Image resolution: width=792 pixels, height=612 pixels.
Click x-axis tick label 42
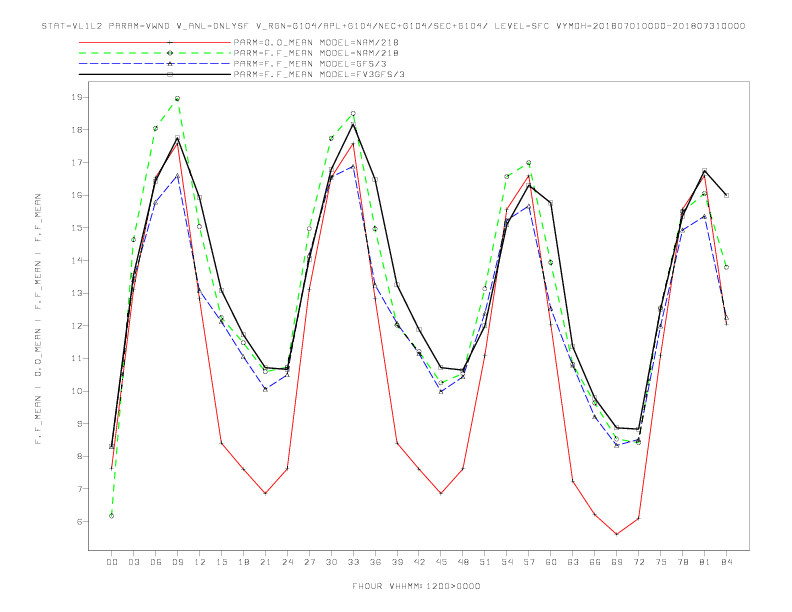coord(419,562)
